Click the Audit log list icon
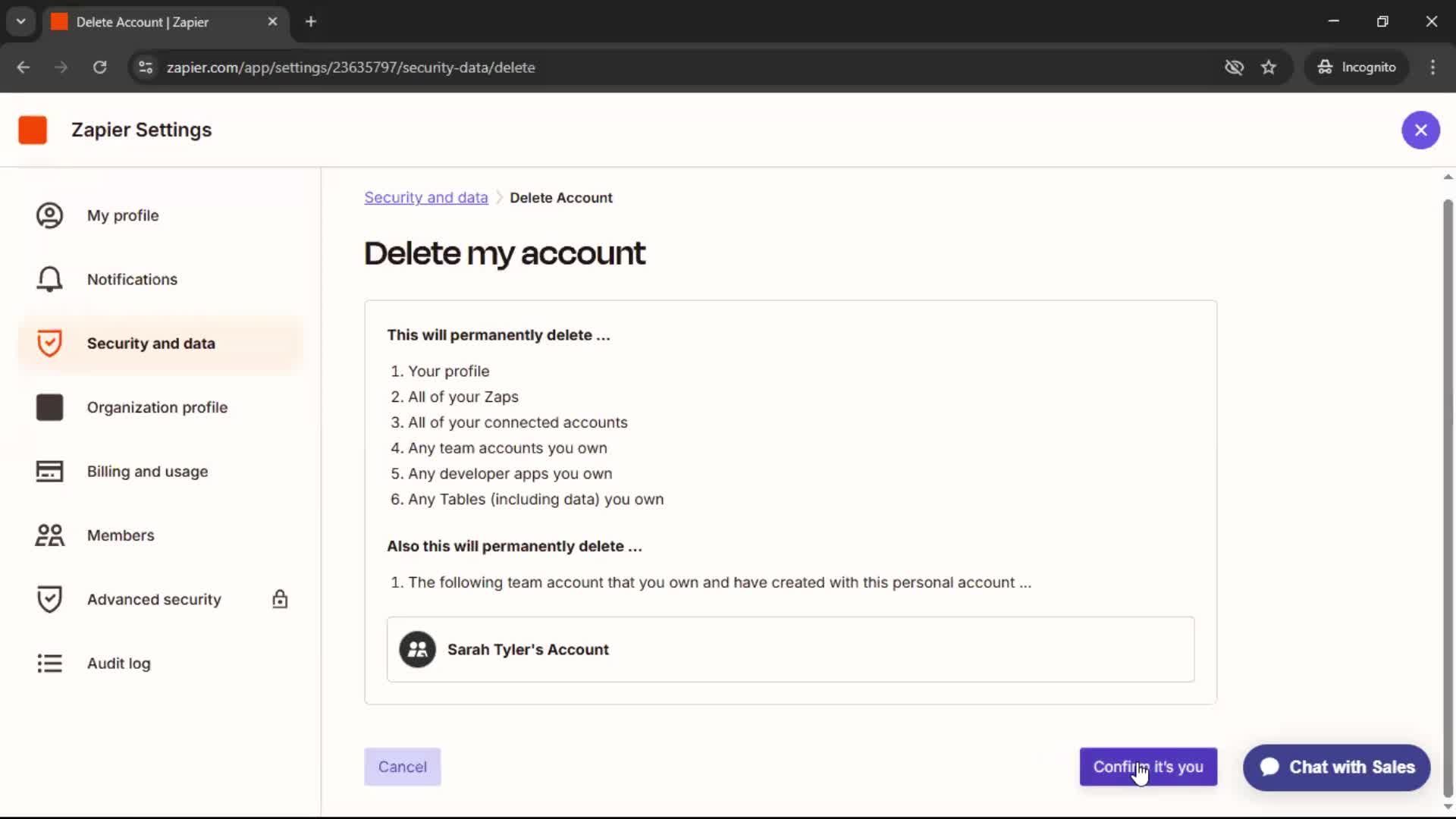 [49, 664]
